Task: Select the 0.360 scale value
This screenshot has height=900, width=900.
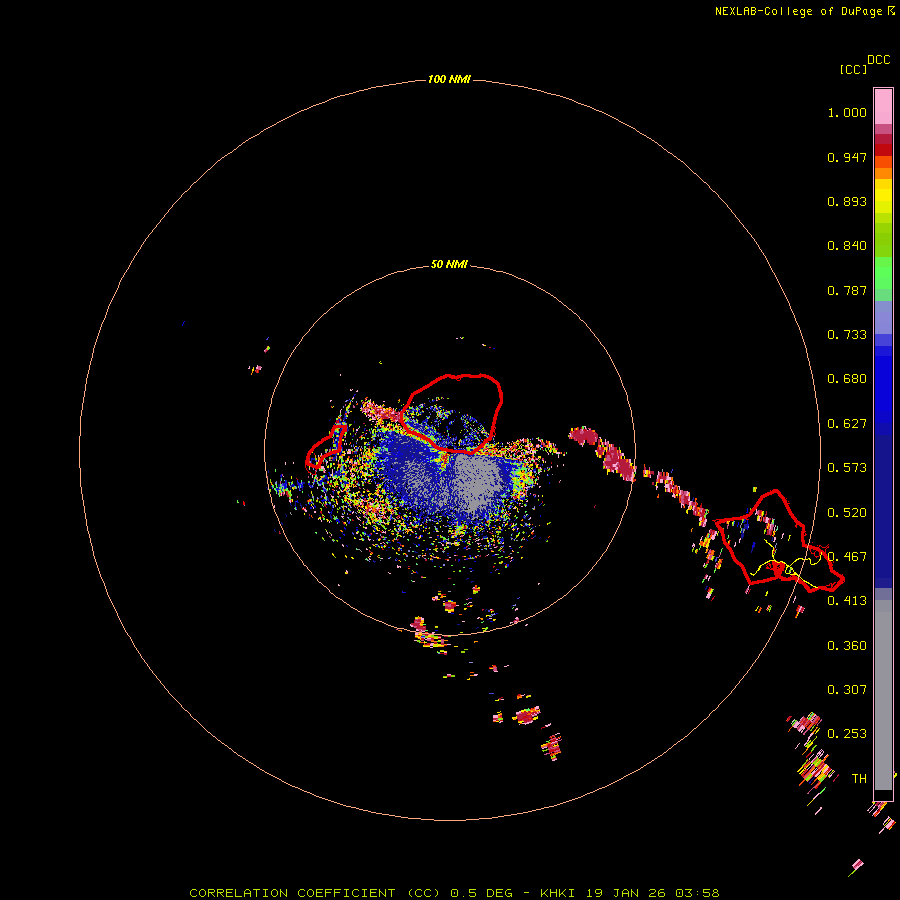Action: point(847,646)
